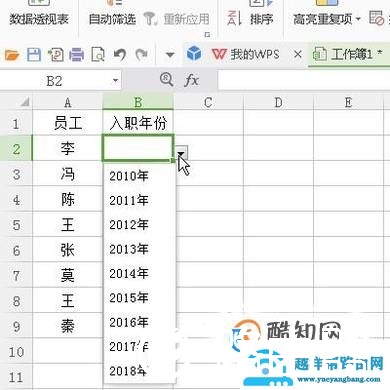The image size is (390, 390).
Task: Click 重新应用 filter button
Action: pyautogui.click(x=177, y=19)
